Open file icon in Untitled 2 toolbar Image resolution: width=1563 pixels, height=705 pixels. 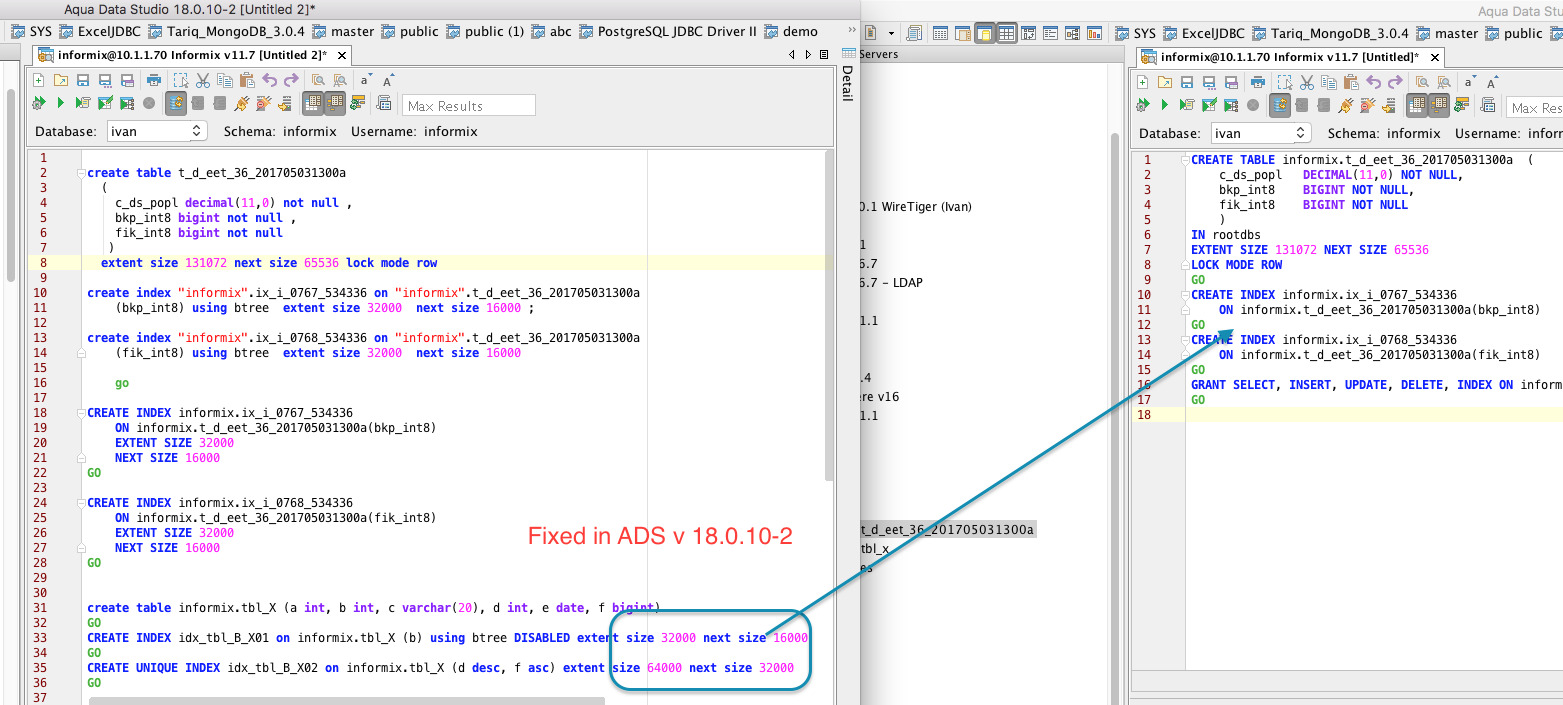(61, 80)
